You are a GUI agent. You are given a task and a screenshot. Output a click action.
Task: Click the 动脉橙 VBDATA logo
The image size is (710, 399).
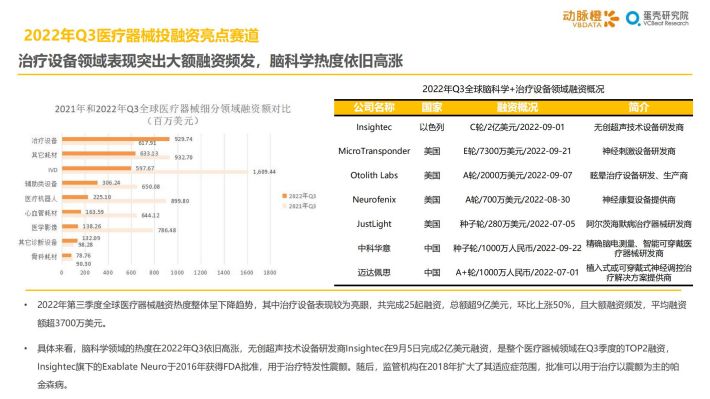pos(590,19)
